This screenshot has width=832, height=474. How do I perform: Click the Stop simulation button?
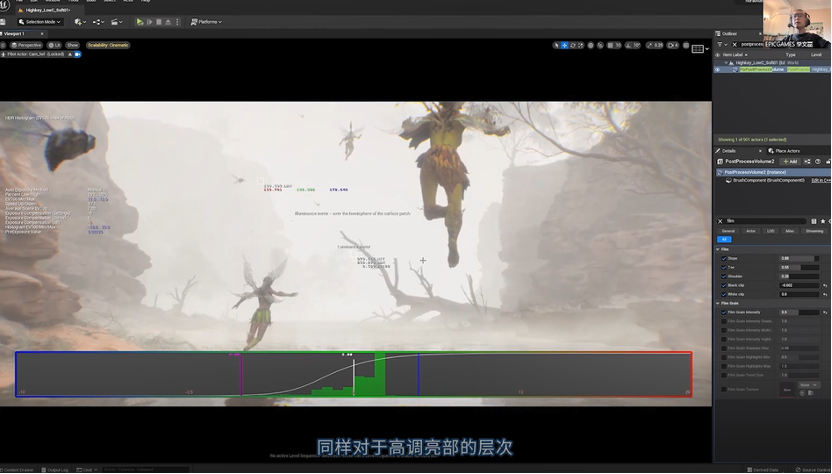159,22
